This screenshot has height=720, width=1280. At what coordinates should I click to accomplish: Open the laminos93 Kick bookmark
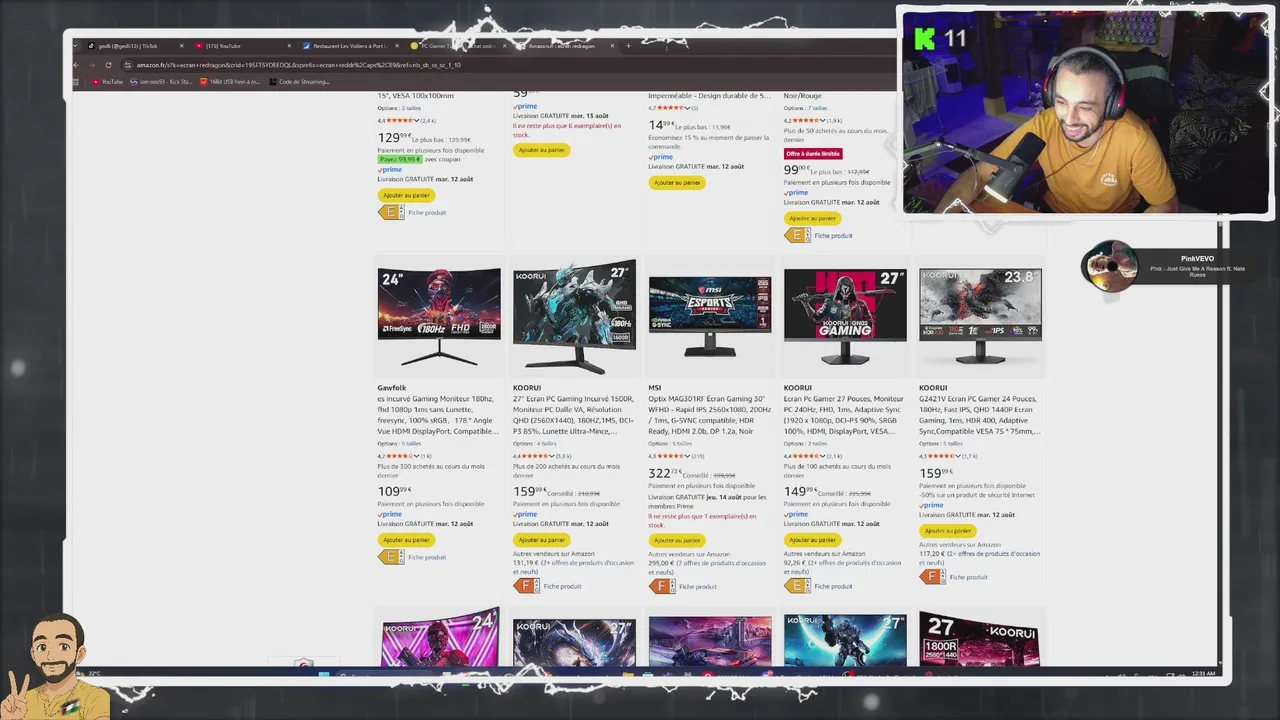(161, 82)
